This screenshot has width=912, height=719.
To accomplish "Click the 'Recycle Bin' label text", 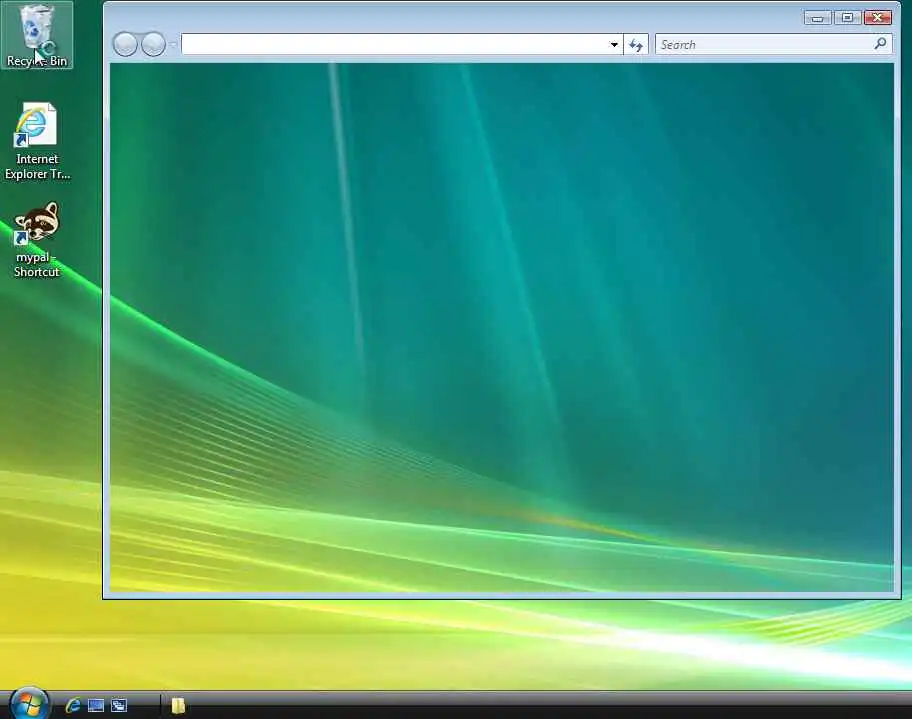I will [37, 60].
